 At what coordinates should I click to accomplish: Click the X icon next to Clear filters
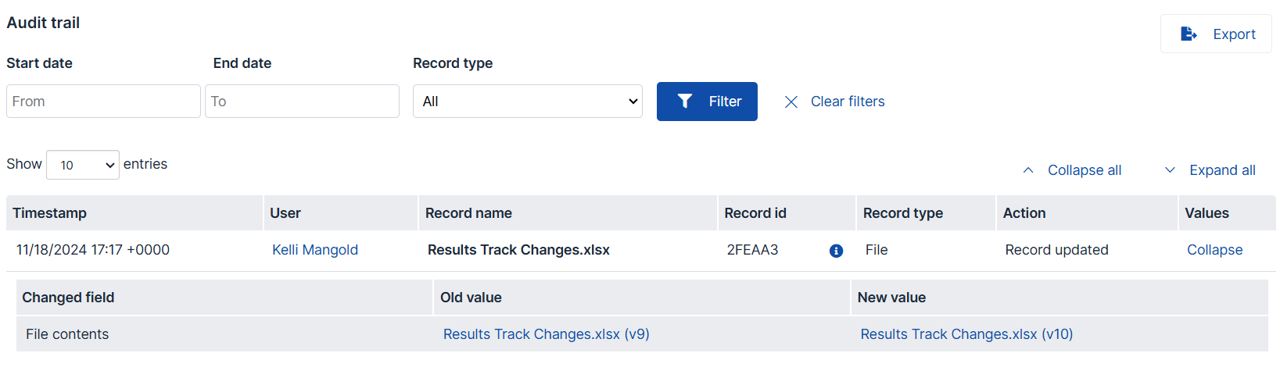[x=791, y=102]
